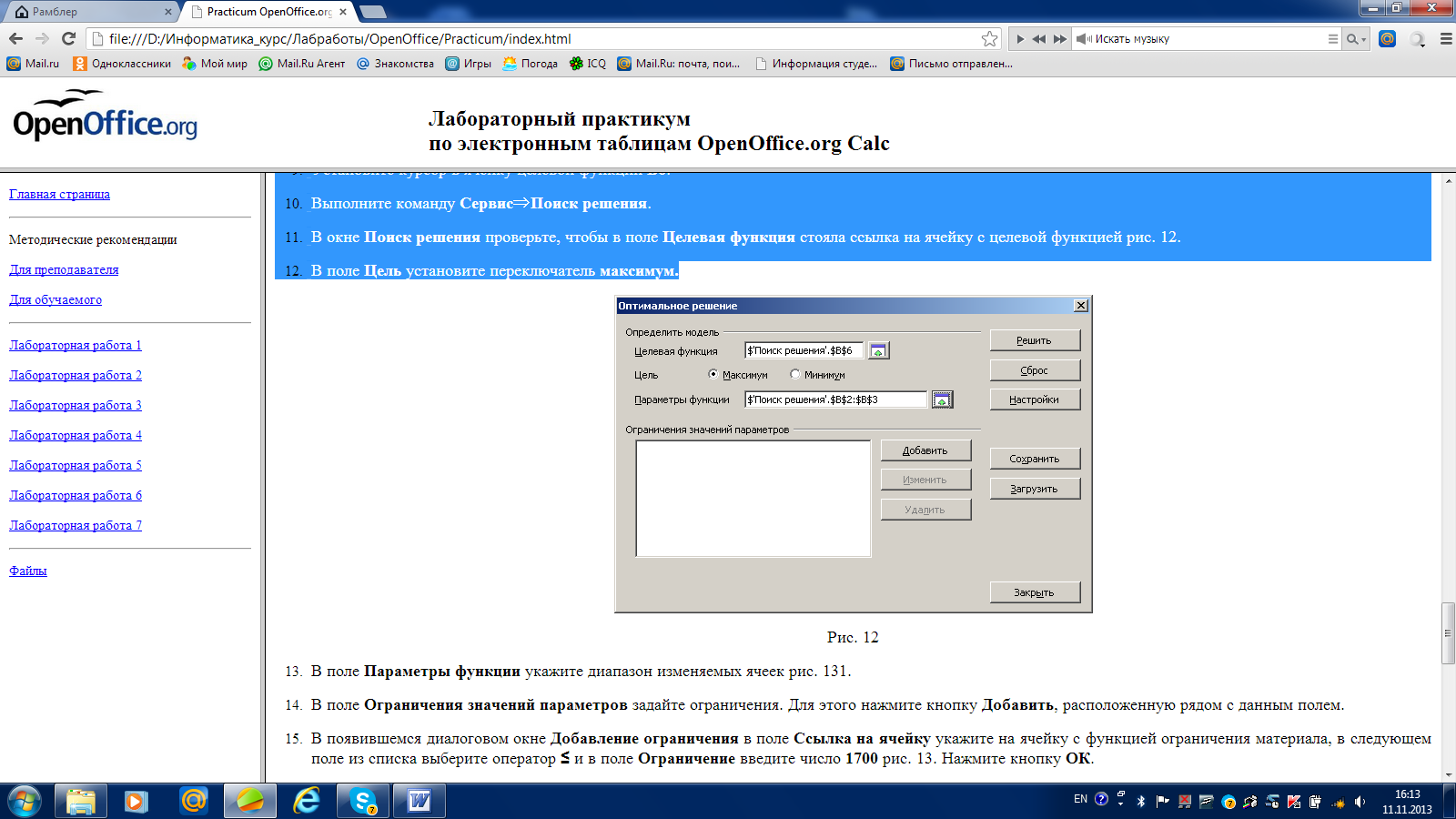Select the Practicum OpenOffice.org tab

(266, 12)
